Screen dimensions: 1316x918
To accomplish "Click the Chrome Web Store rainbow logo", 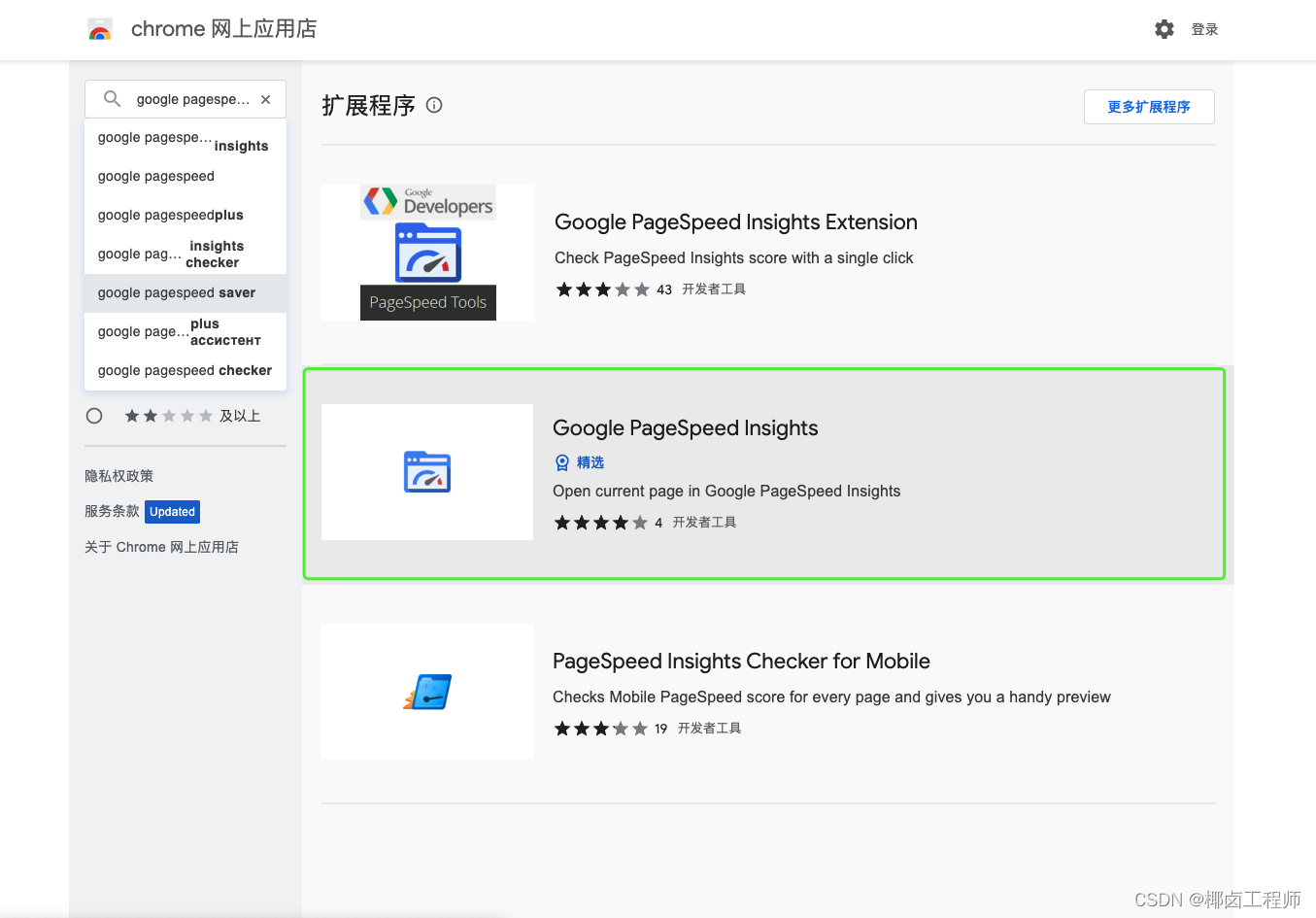I will (100, 29).
